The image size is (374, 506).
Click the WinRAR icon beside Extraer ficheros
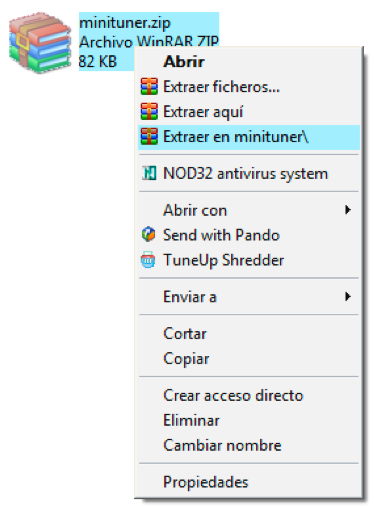(149, 87)
